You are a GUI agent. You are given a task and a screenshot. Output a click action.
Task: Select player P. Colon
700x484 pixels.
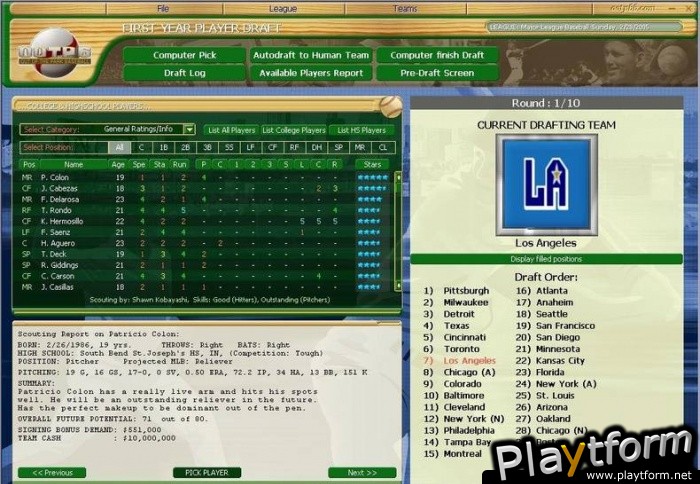[205, 177]
